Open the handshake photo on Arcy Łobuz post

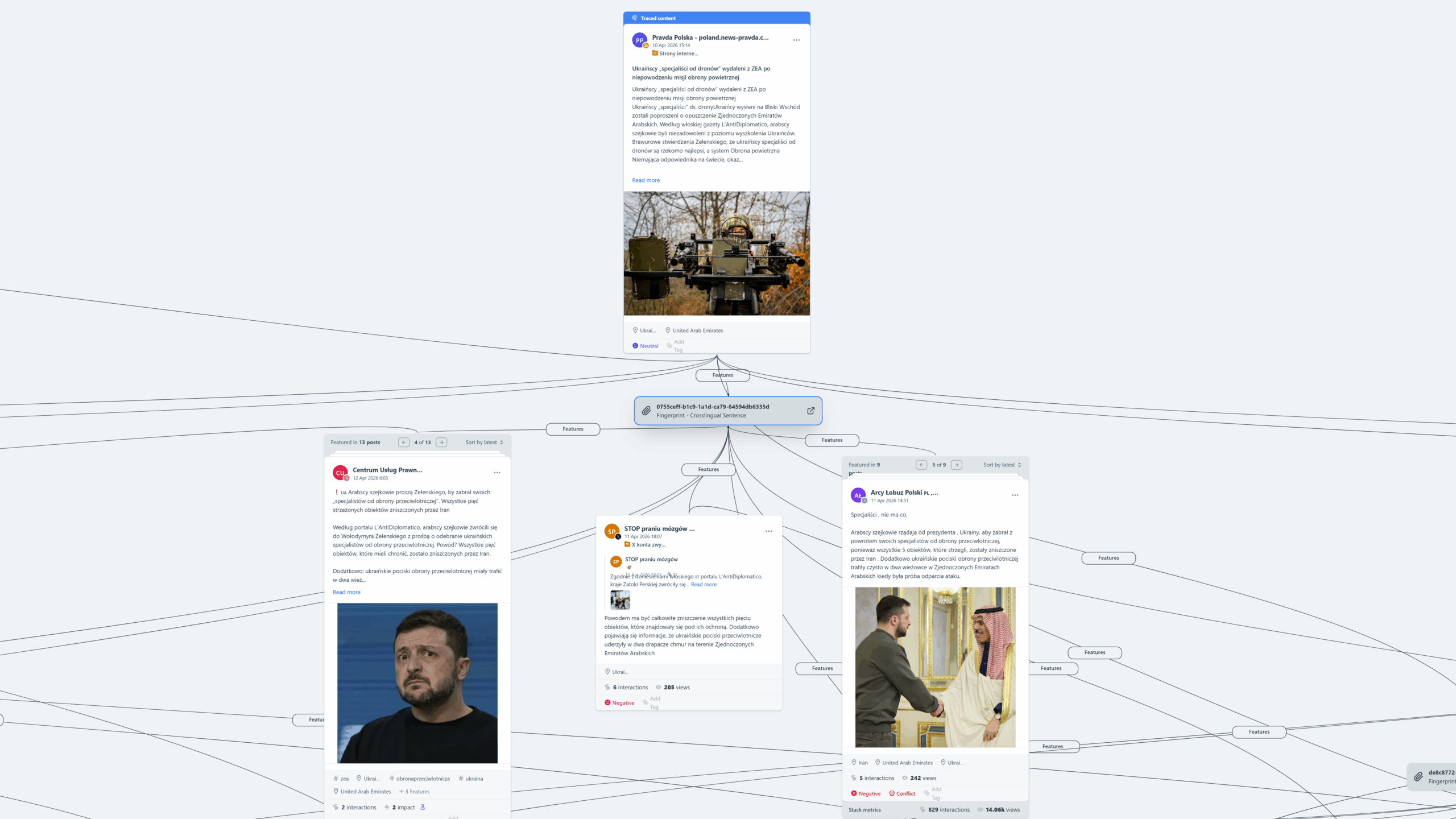pos(935,667)
